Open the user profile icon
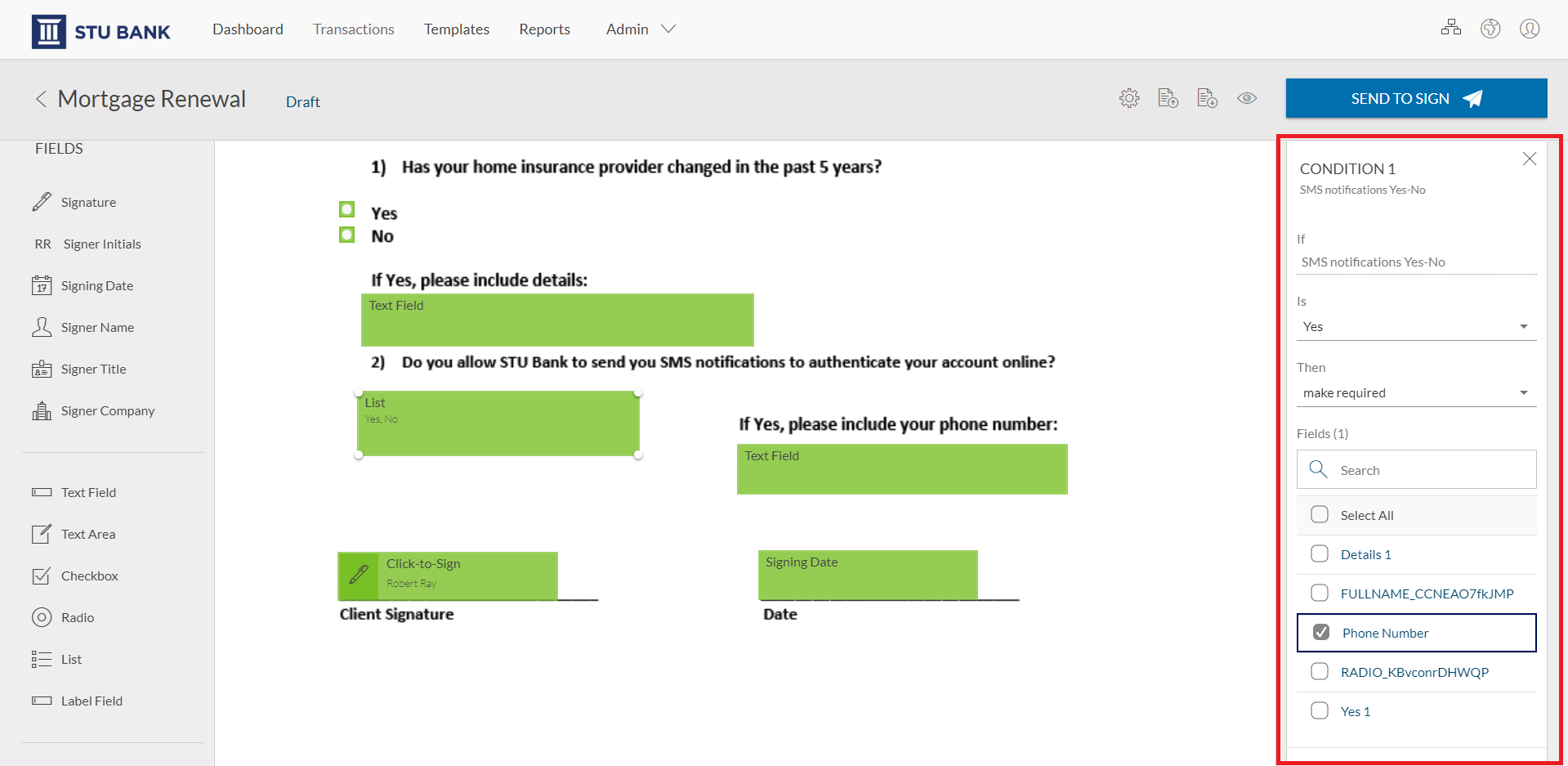The width and height of the screenshot is (1568, 766). coord(1530,29)
